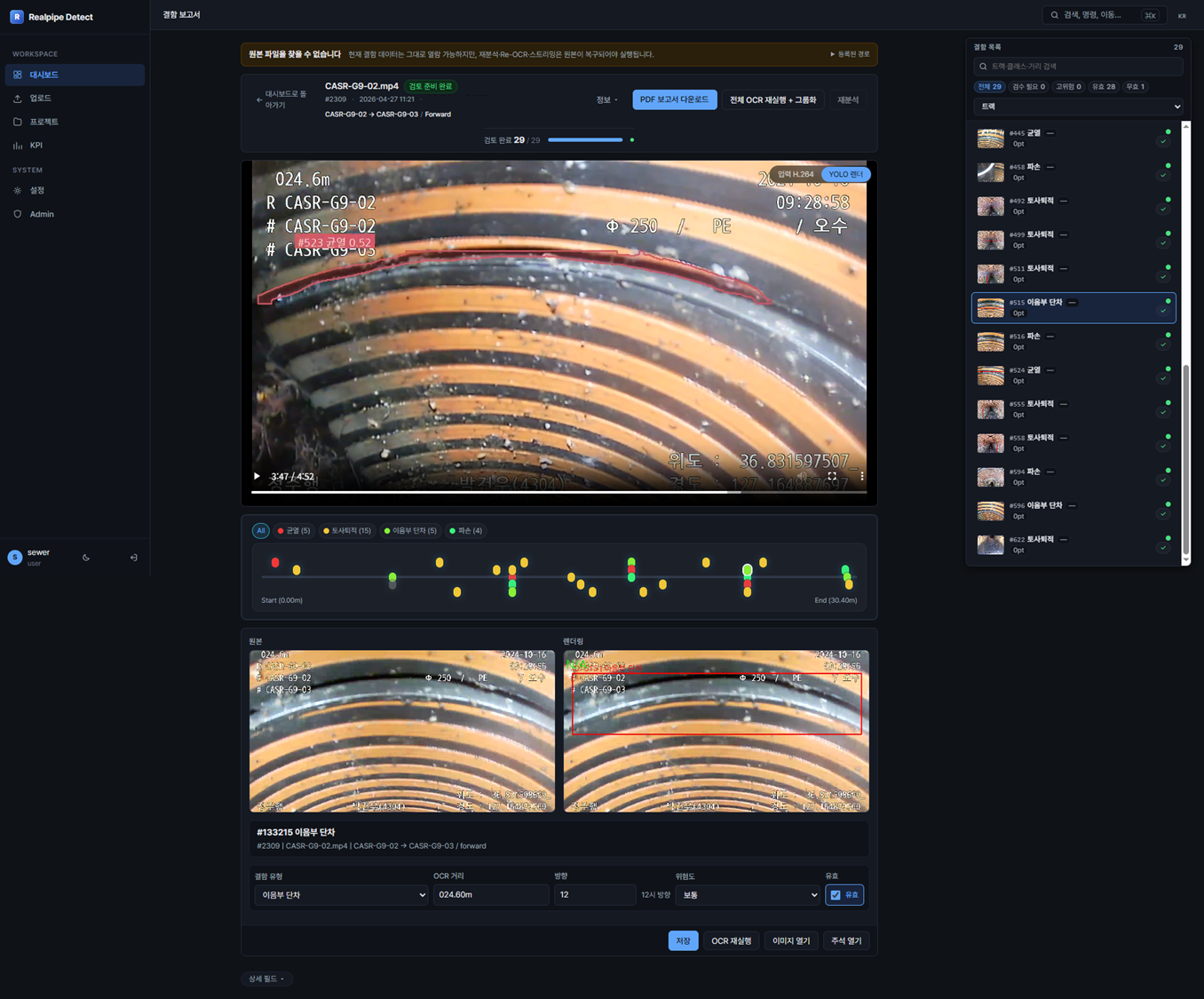Click the 주석 열기 button
The image size is (1204, 999).
845,940
